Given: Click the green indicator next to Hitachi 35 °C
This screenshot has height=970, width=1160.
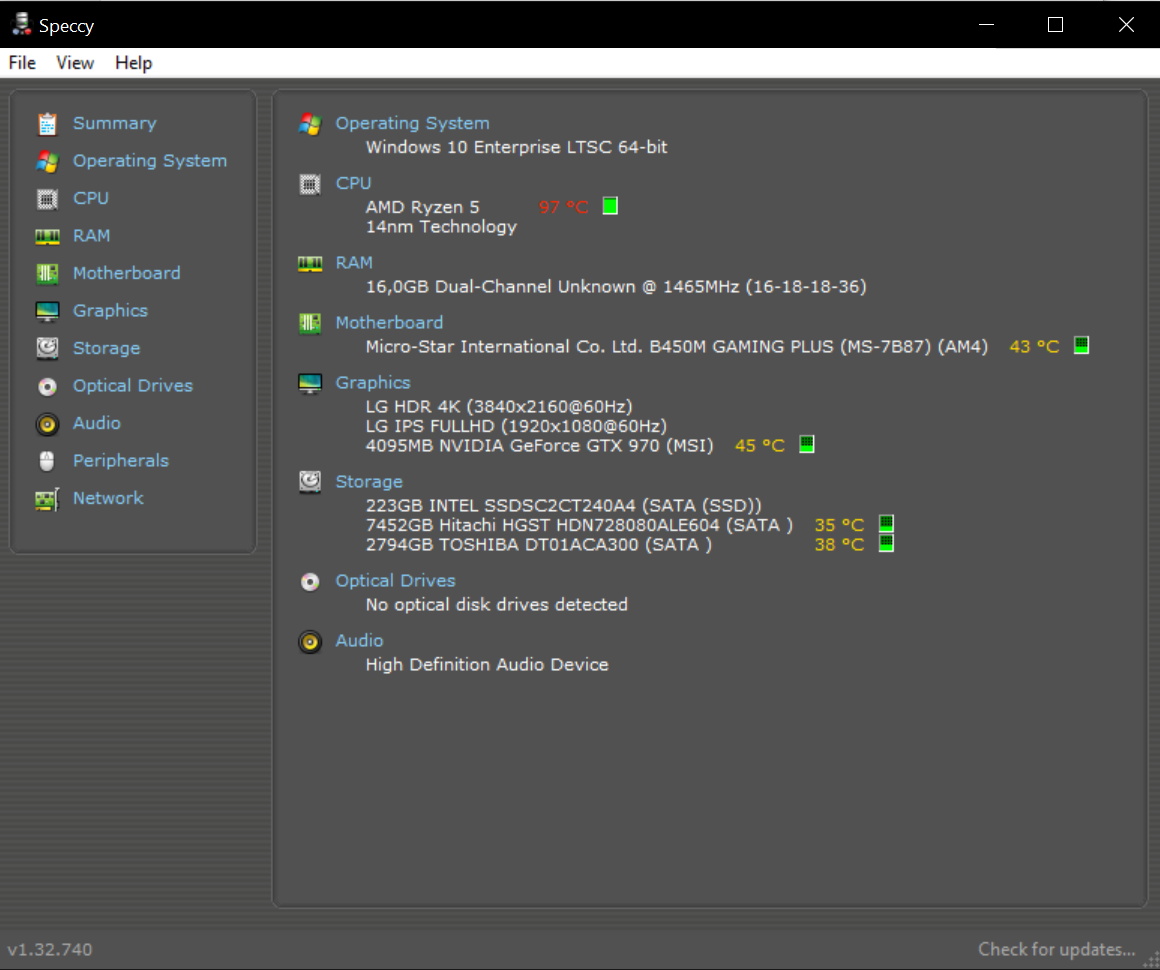Looking at the screenshot, I should (886, 523).
